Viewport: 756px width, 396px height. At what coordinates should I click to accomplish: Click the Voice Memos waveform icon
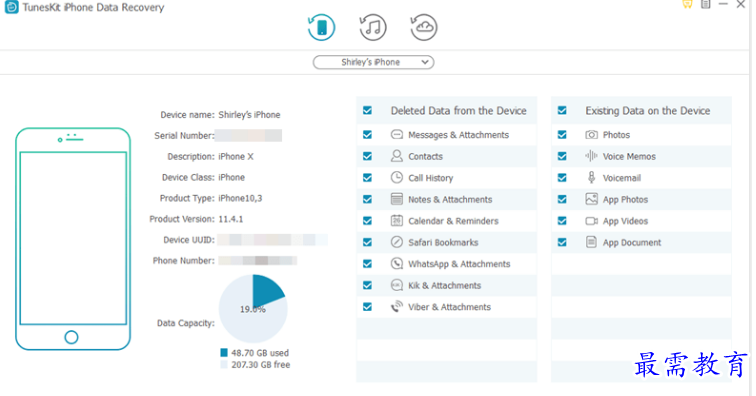point(592,156)
